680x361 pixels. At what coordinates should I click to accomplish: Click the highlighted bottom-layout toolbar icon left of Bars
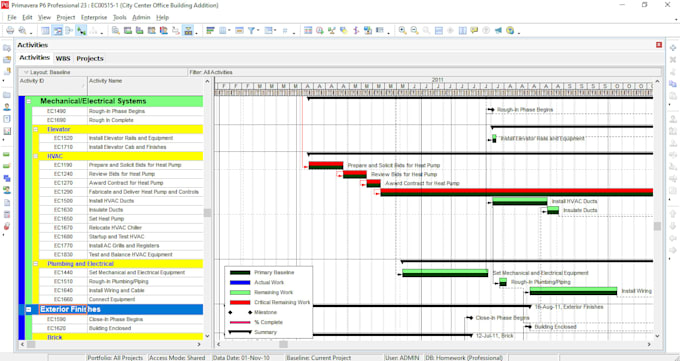[188, 30]
